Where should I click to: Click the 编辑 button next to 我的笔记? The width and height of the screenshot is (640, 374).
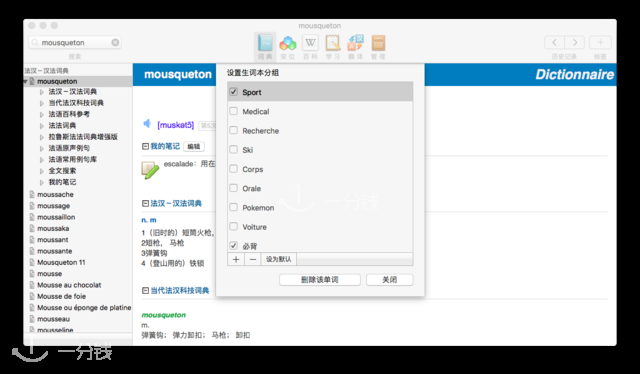coord(194,147)
